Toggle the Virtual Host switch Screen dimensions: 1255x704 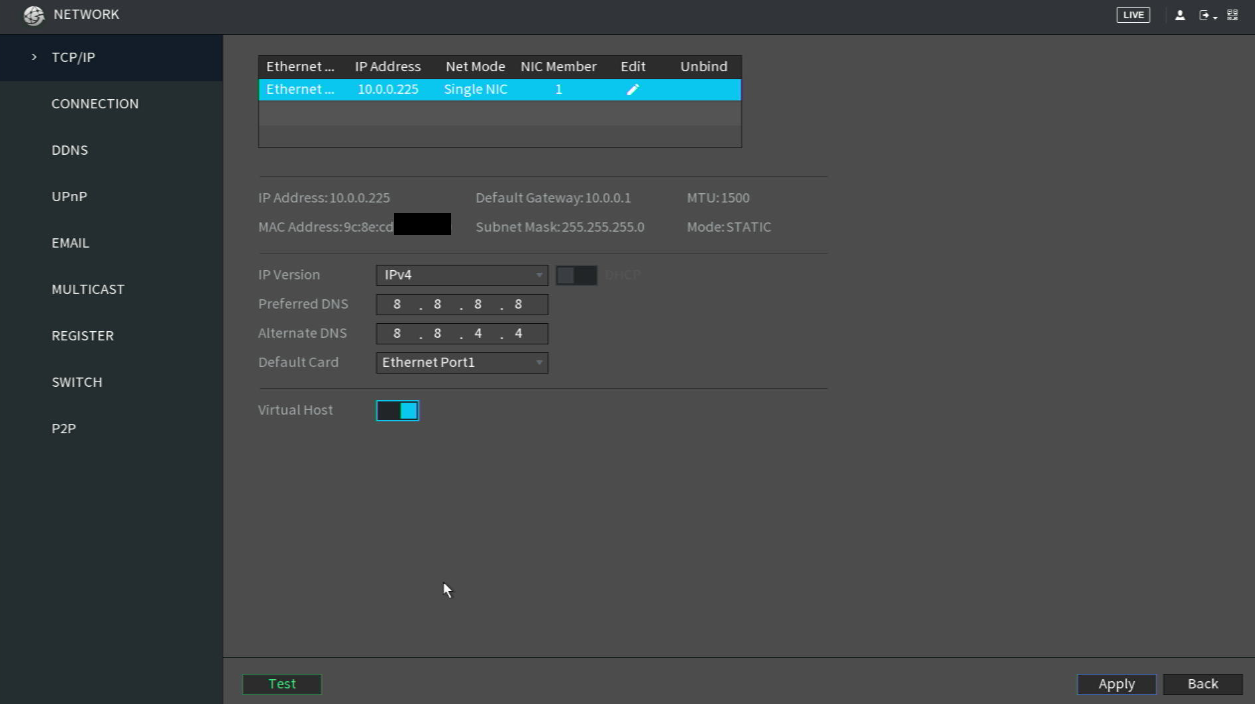pos(397,411)
